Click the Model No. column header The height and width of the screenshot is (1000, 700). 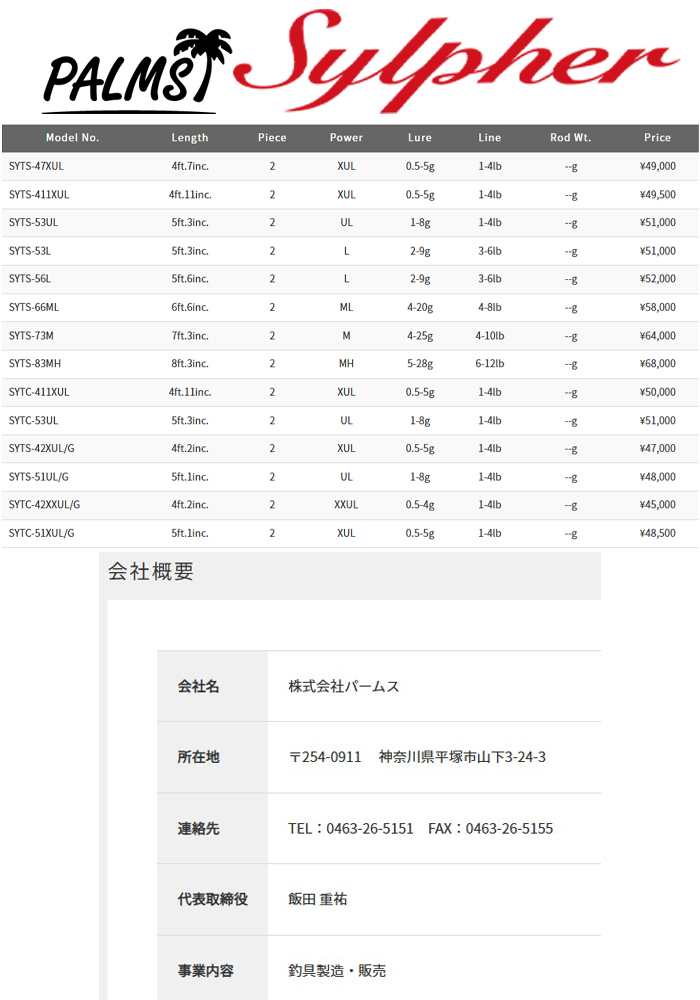click(73, 138)
